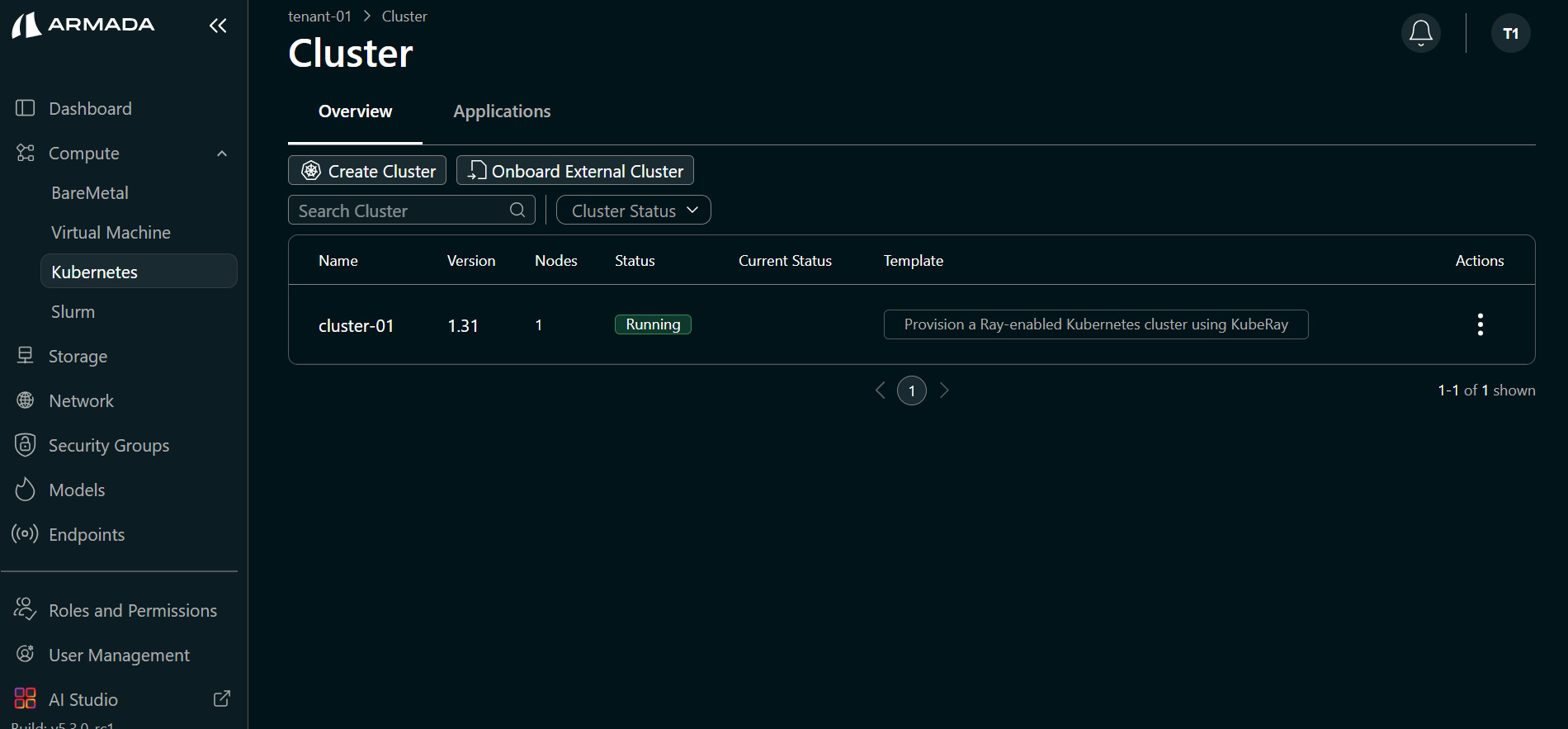Click tenant-01 breadcrumb link

click(x=319, y=16)
